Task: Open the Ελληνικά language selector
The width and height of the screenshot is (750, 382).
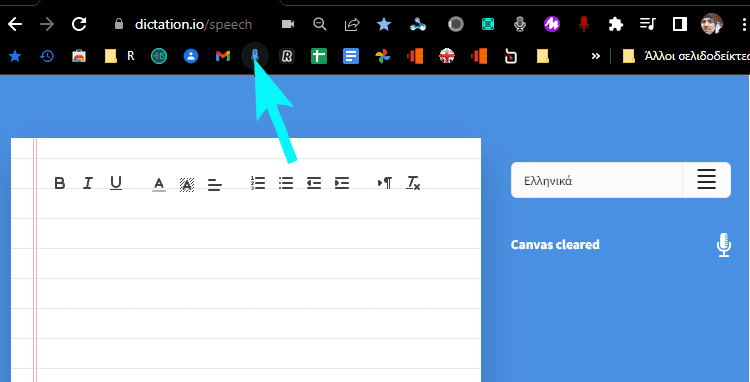Action: [x=596, y=180]
